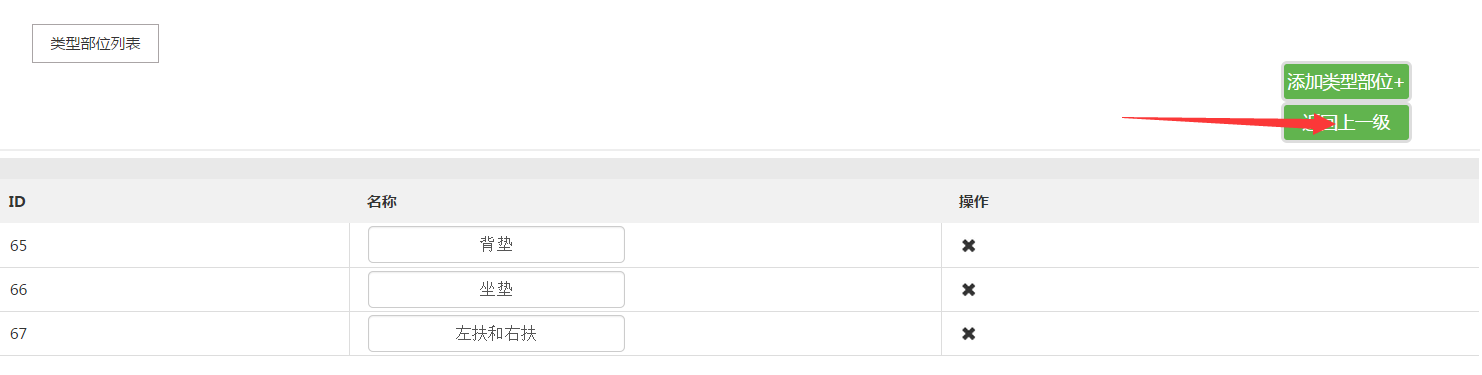Click the 操作 column header
Viewport: 1482px width, 375px height.
tap(974, 202)
